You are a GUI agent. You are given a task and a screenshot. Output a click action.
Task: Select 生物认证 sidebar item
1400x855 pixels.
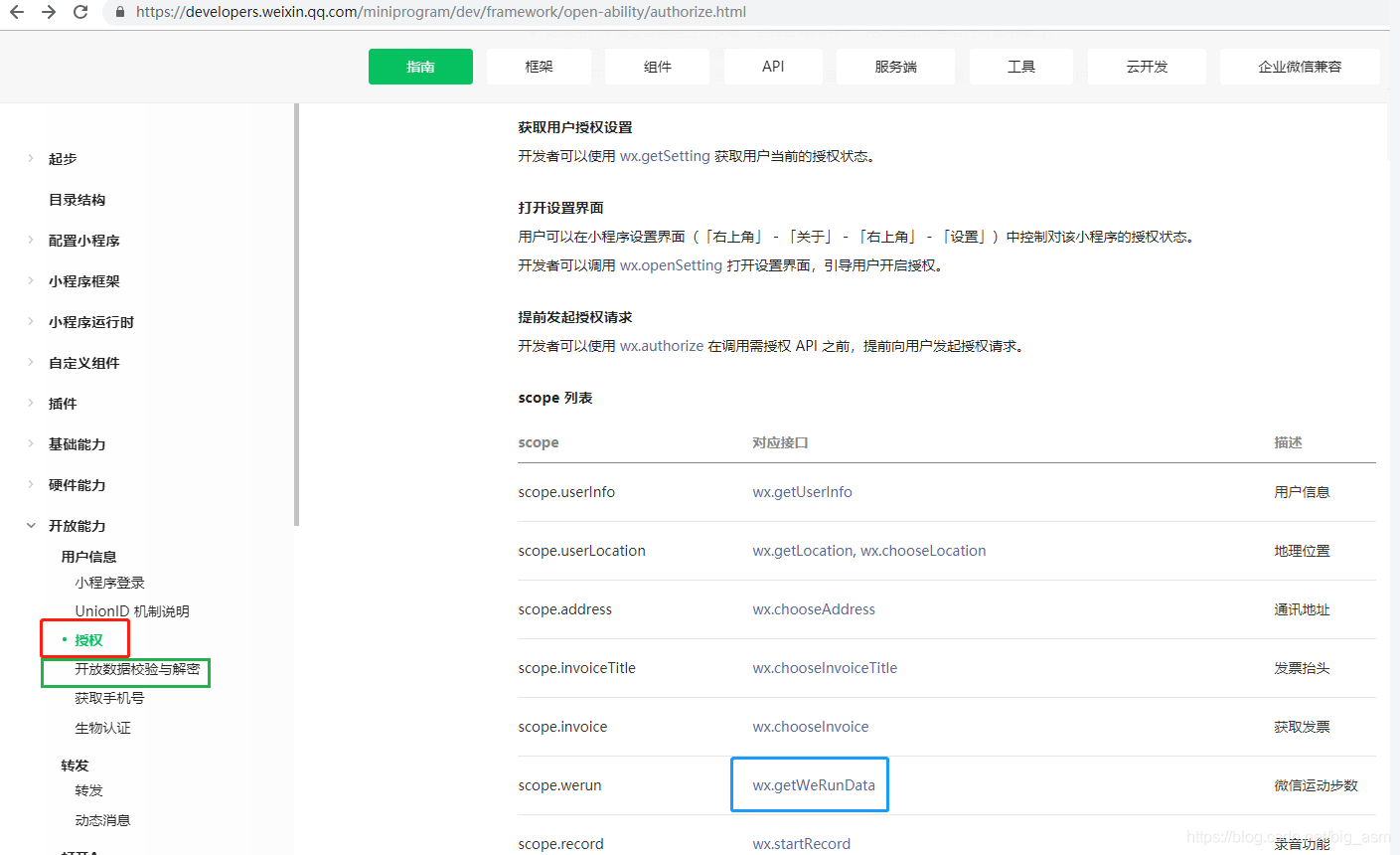click(x=102, y=728)
